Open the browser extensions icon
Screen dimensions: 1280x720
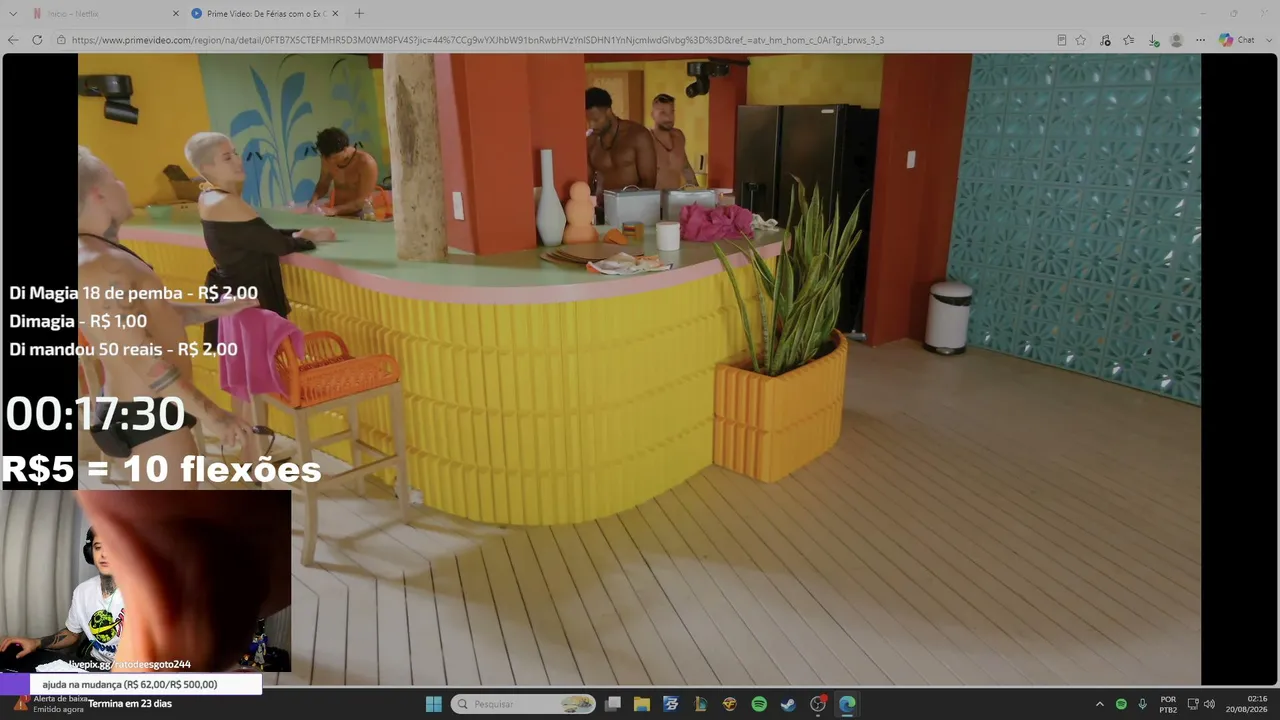tap(1105, 40)
